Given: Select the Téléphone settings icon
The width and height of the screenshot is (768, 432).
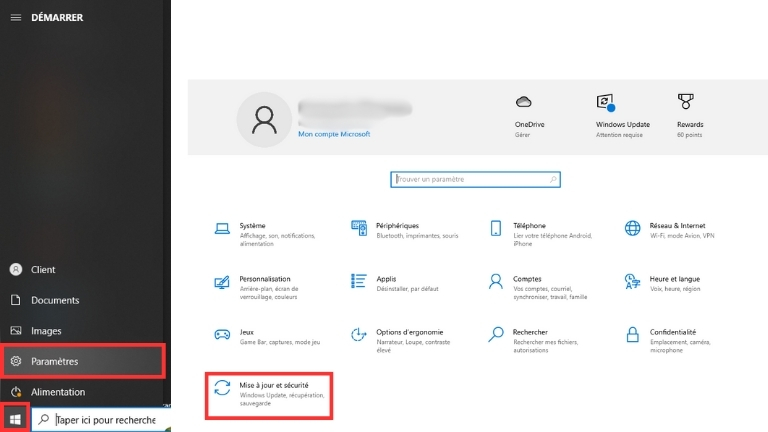Looking at the screenshot, I should [496, 229].
